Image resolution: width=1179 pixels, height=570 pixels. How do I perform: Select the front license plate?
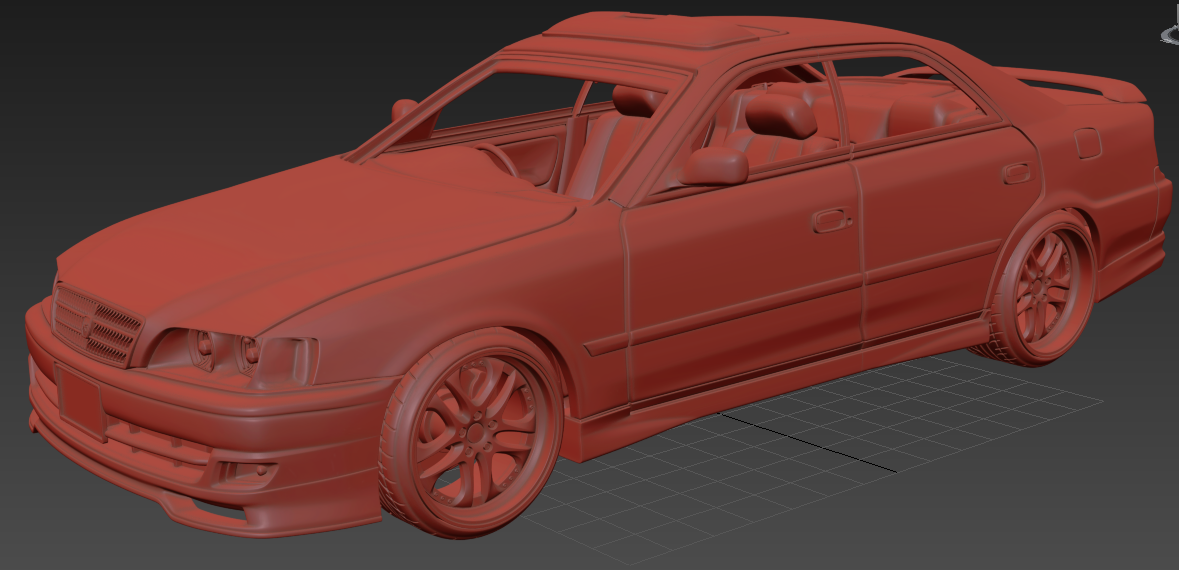tap(80, 398)
